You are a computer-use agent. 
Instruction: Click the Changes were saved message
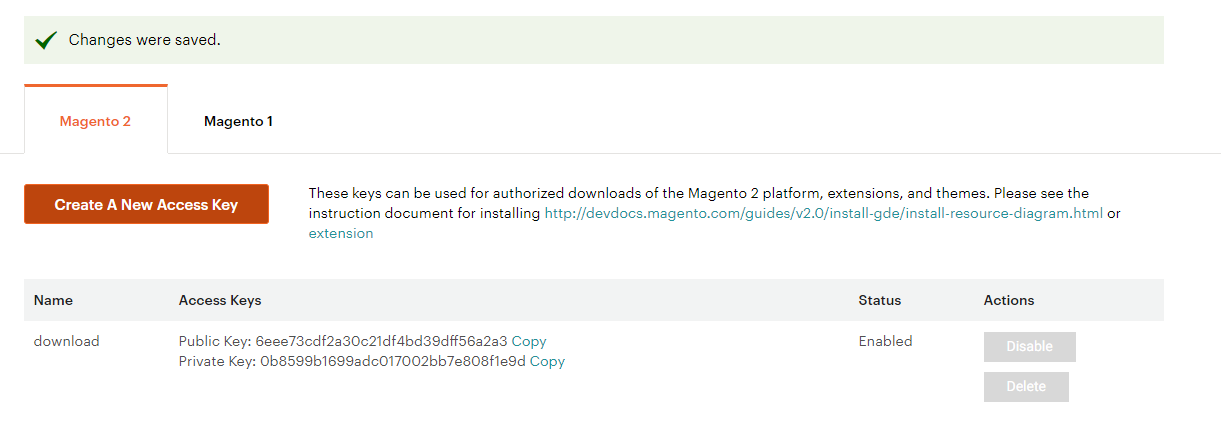pyautogui.click(x=144, y=40)
